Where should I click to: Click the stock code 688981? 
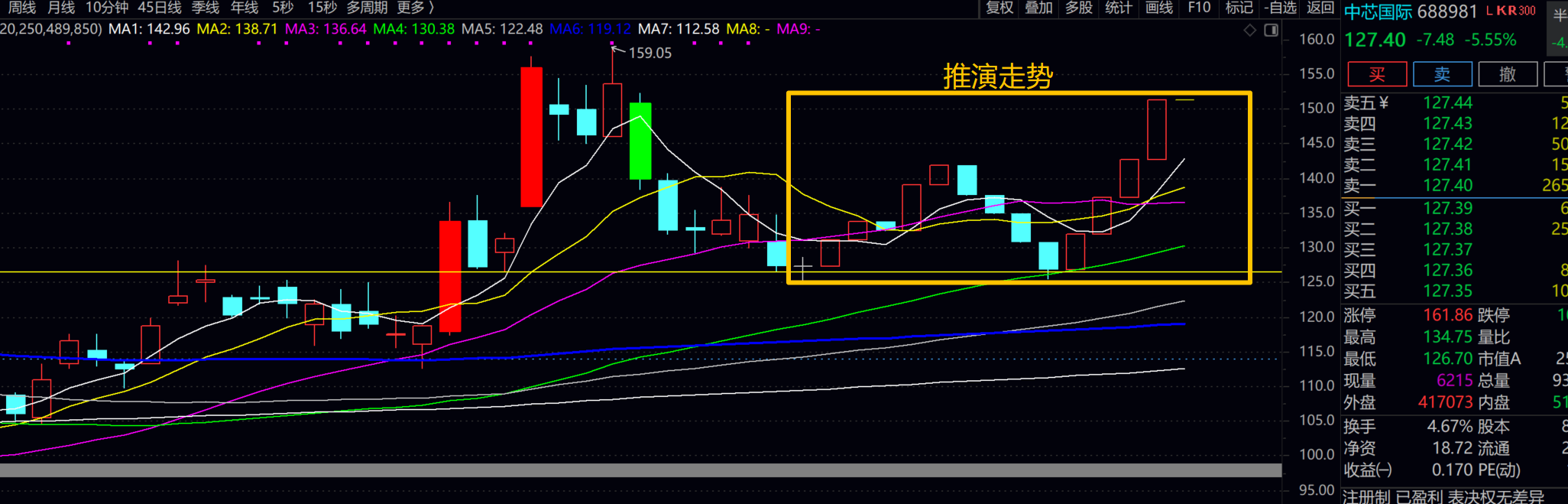[1447, 12]
